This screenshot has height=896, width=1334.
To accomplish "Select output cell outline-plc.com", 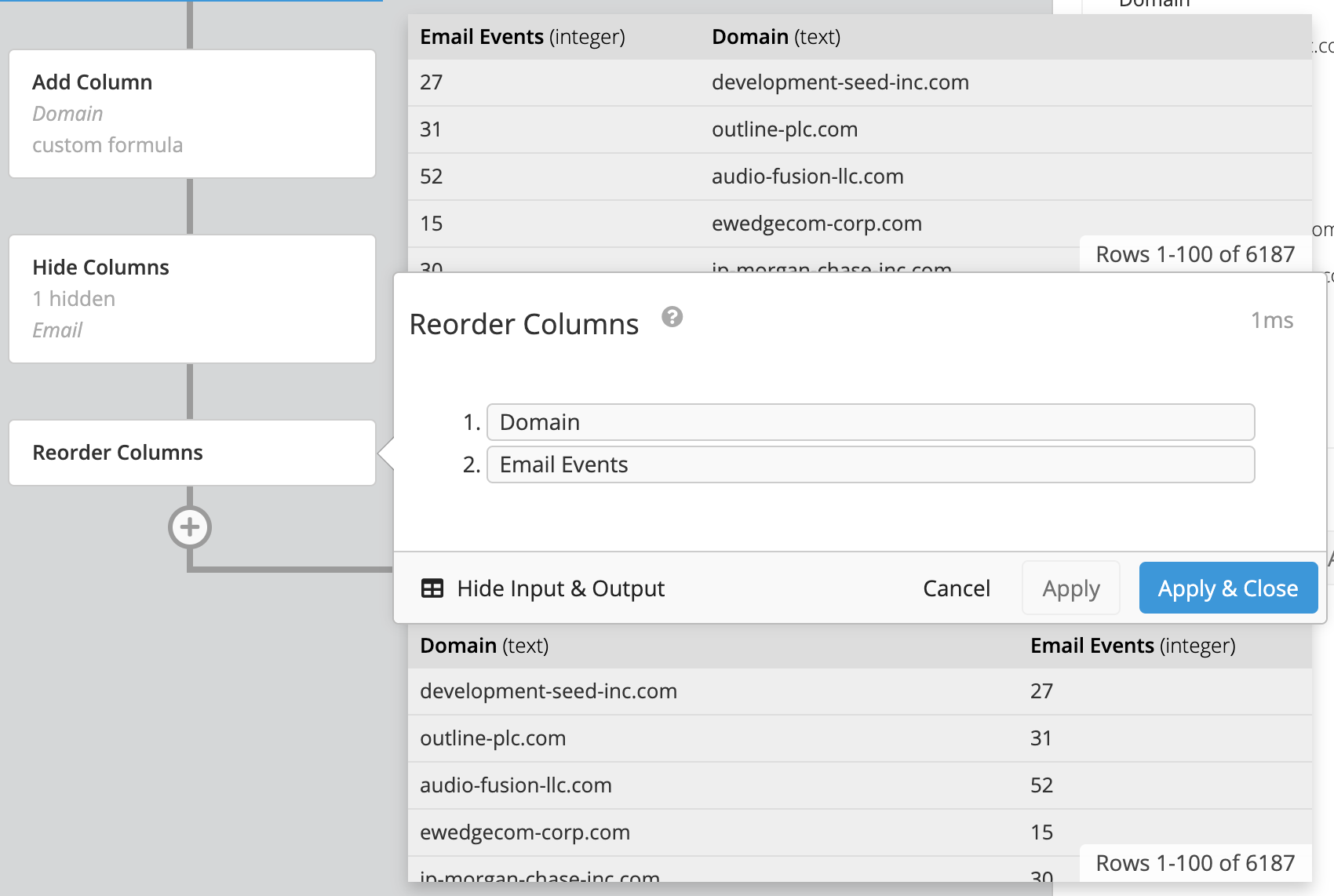I will (x=493, y=738).
